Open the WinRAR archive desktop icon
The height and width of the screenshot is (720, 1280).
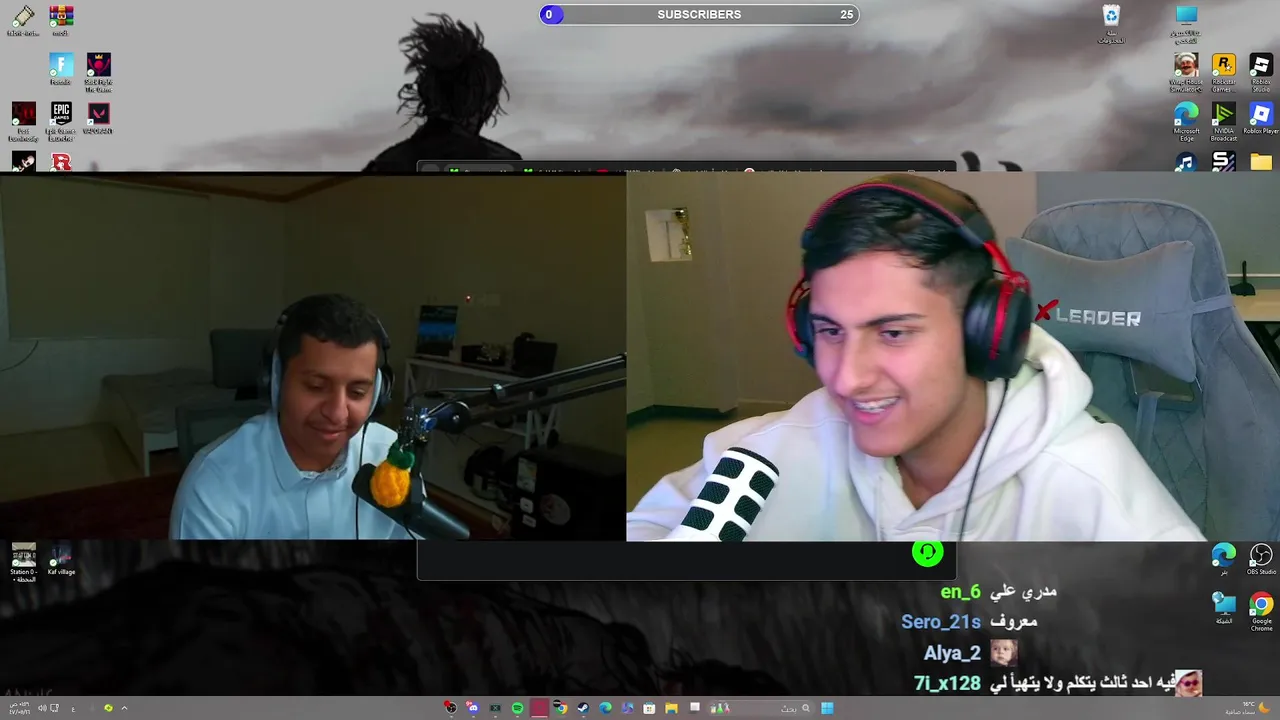coord(61,19)
